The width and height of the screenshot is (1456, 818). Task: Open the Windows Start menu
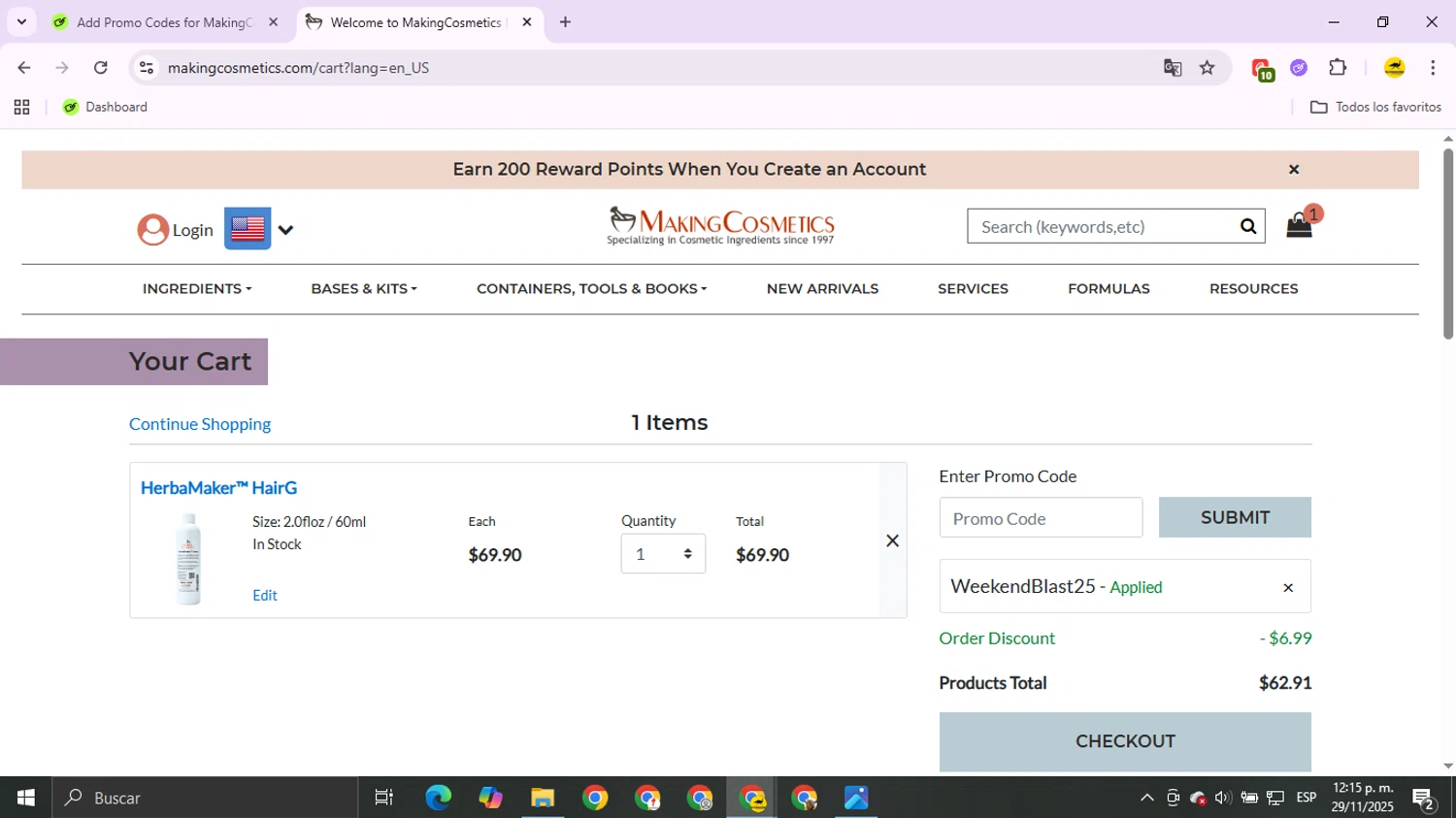tap(26, 798)
